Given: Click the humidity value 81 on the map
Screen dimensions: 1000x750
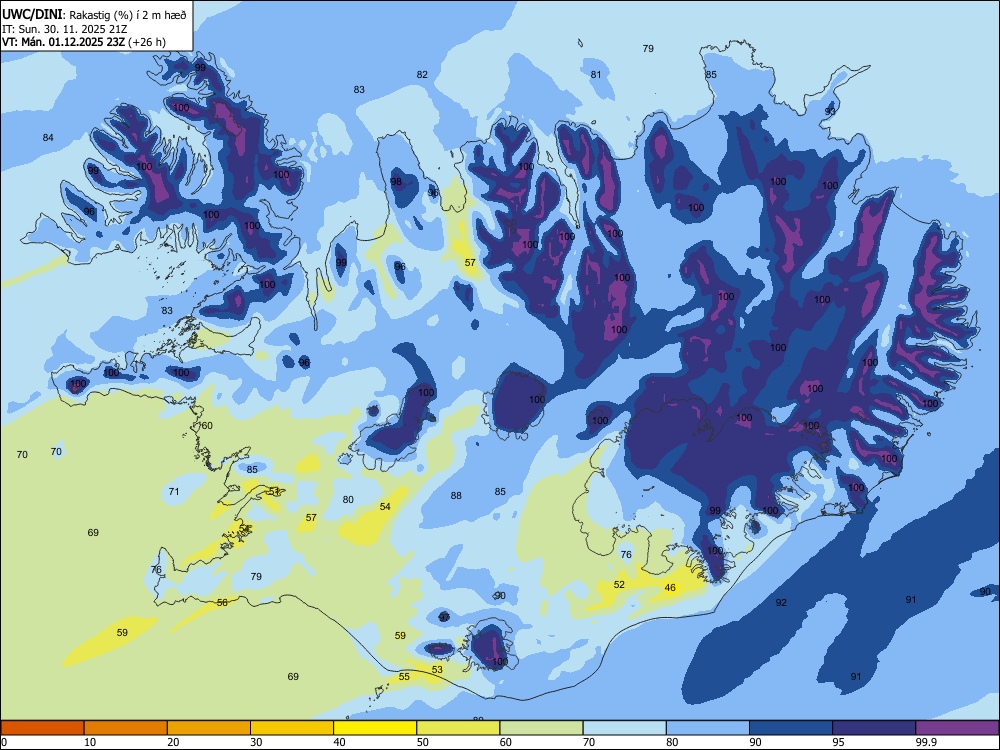Looking at the screenshot, I should (596, 74).
